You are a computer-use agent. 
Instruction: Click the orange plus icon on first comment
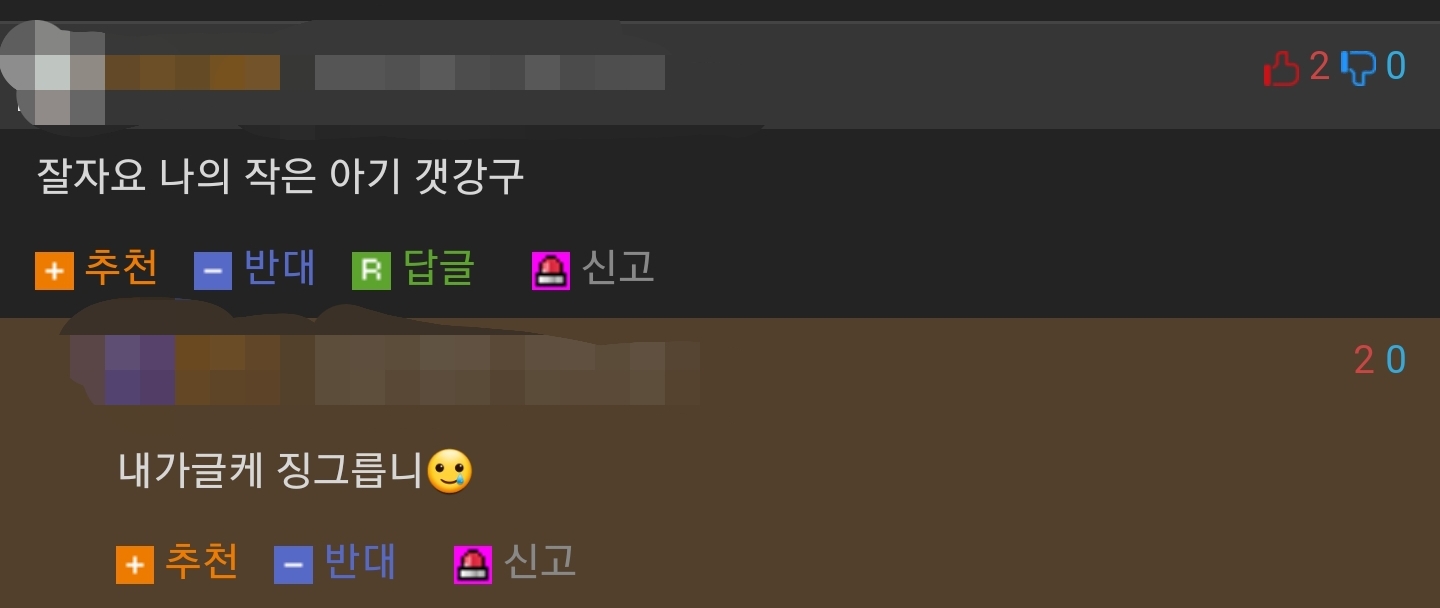54,271
